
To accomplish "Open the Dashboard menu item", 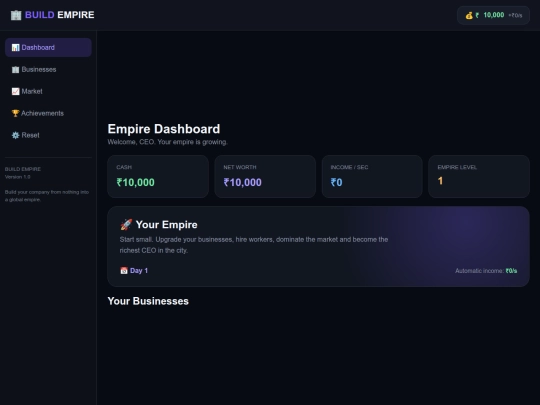I will tap(48, 48).
